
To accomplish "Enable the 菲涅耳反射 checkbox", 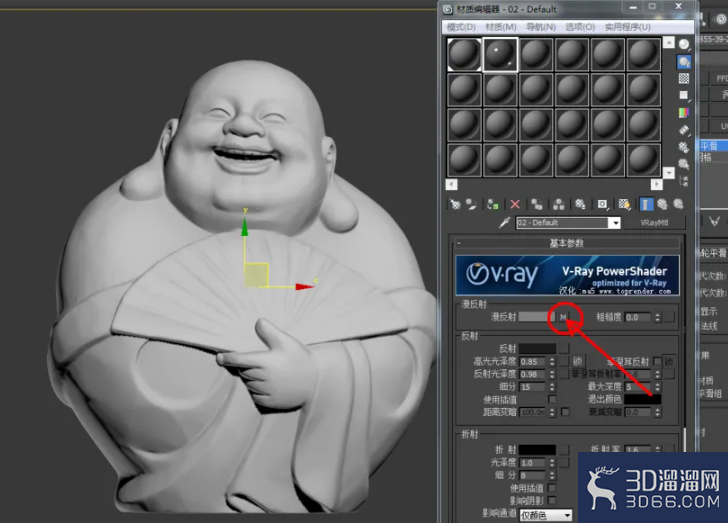I will (657, 361).
